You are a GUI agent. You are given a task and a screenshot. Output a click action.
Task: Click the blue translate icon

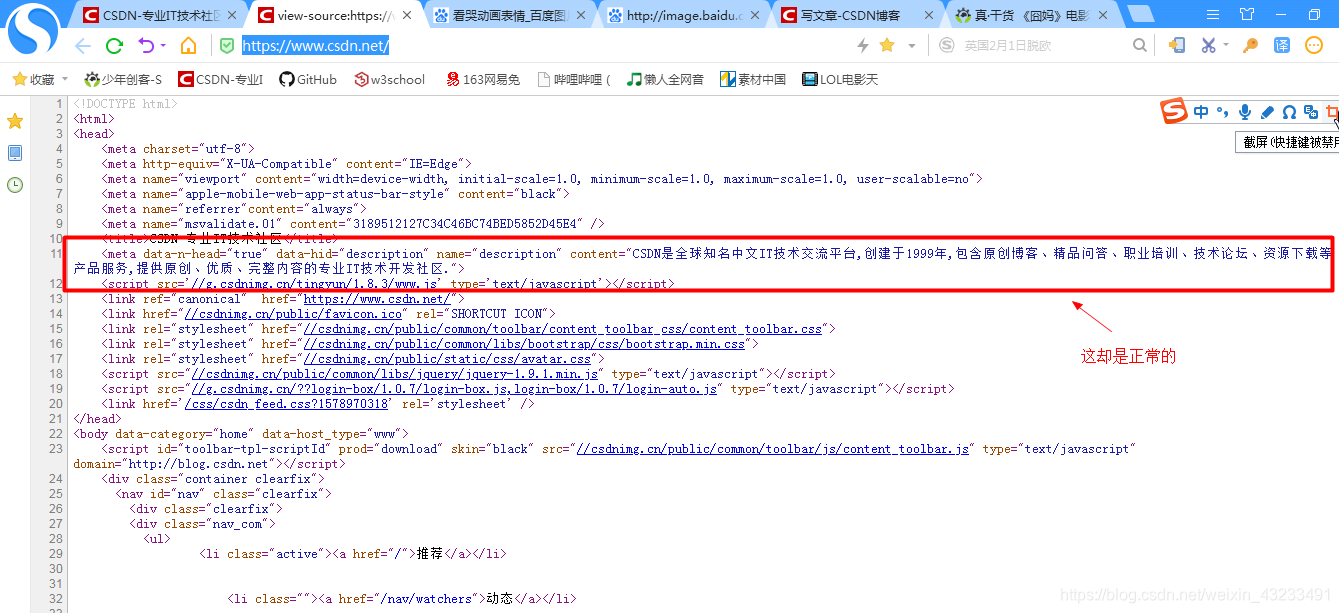(x=1282, y=46)
